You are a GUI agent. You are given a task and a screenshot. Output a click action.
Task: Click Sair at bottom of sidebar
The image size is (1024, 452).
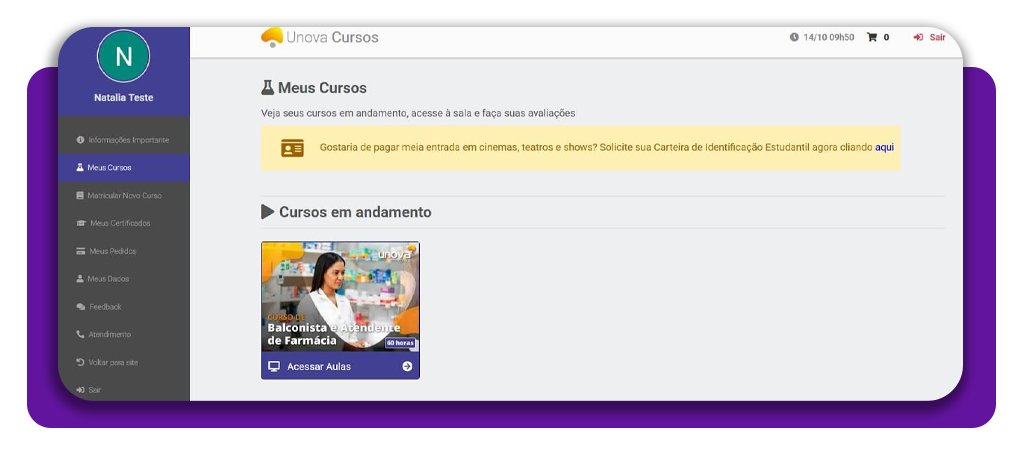click(x=123, y=390)
